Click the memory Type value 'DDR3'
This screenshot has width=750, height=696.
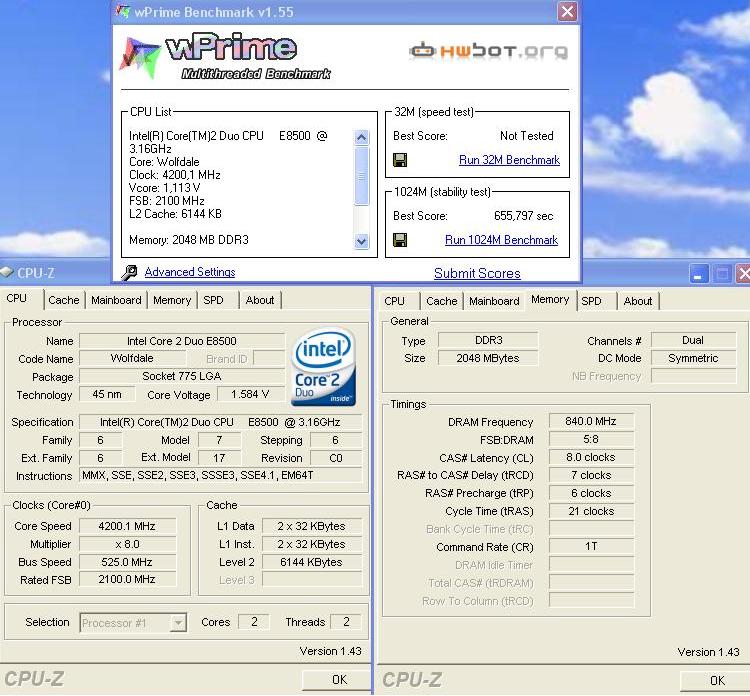tap(488, 340)
